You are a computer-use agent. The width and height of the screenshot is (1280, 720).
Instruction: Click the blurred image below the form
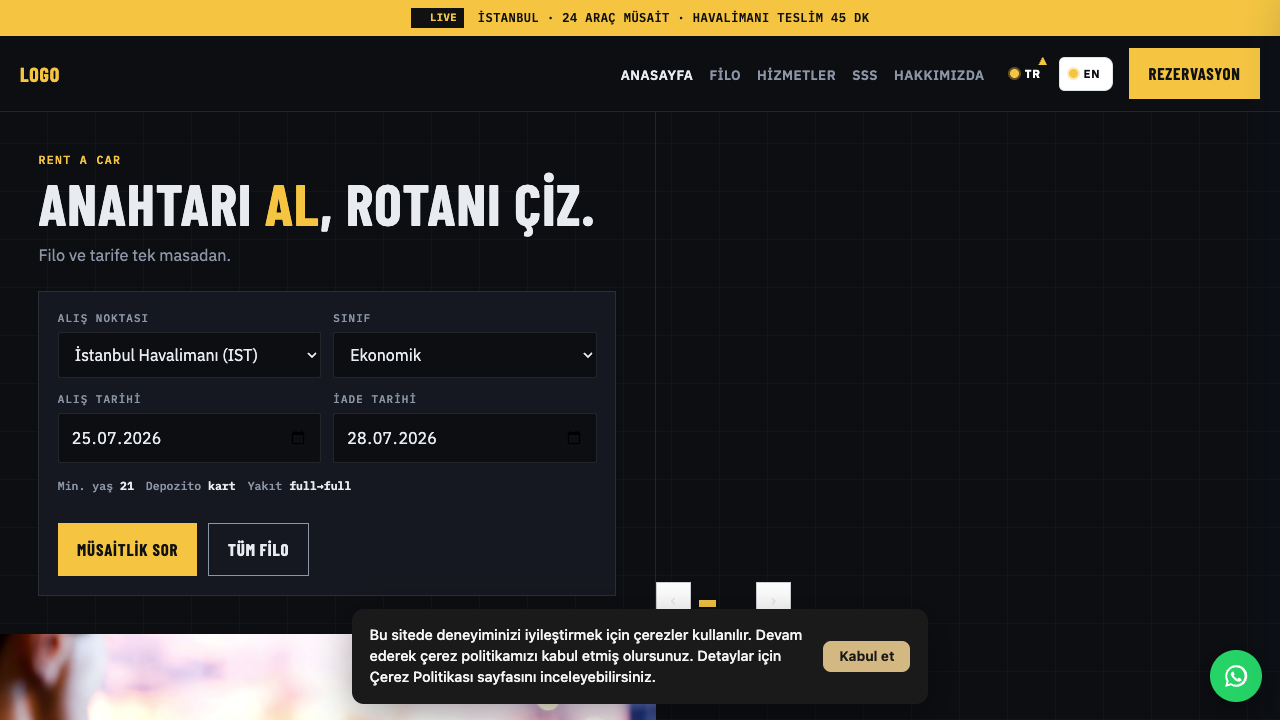(x=328, y=677)
